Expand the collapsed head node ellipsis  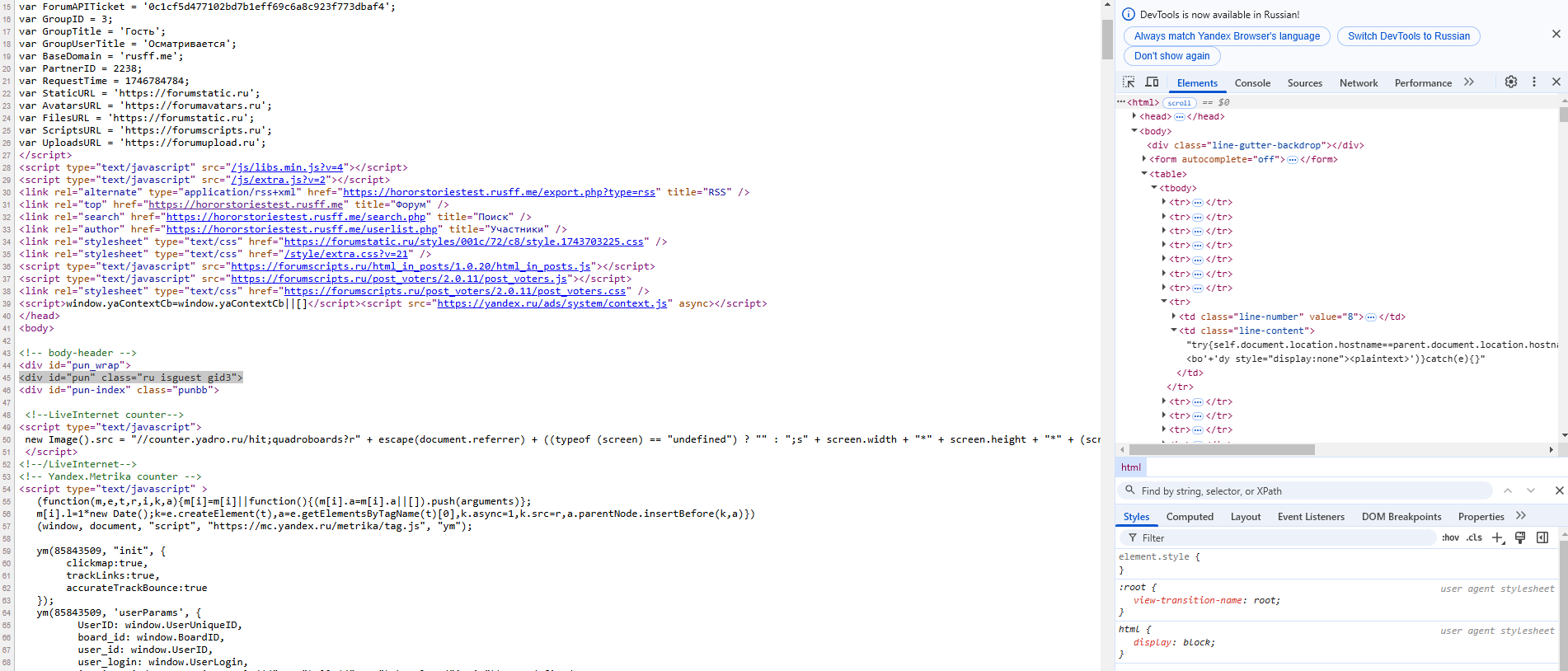tap(1179, 117)
